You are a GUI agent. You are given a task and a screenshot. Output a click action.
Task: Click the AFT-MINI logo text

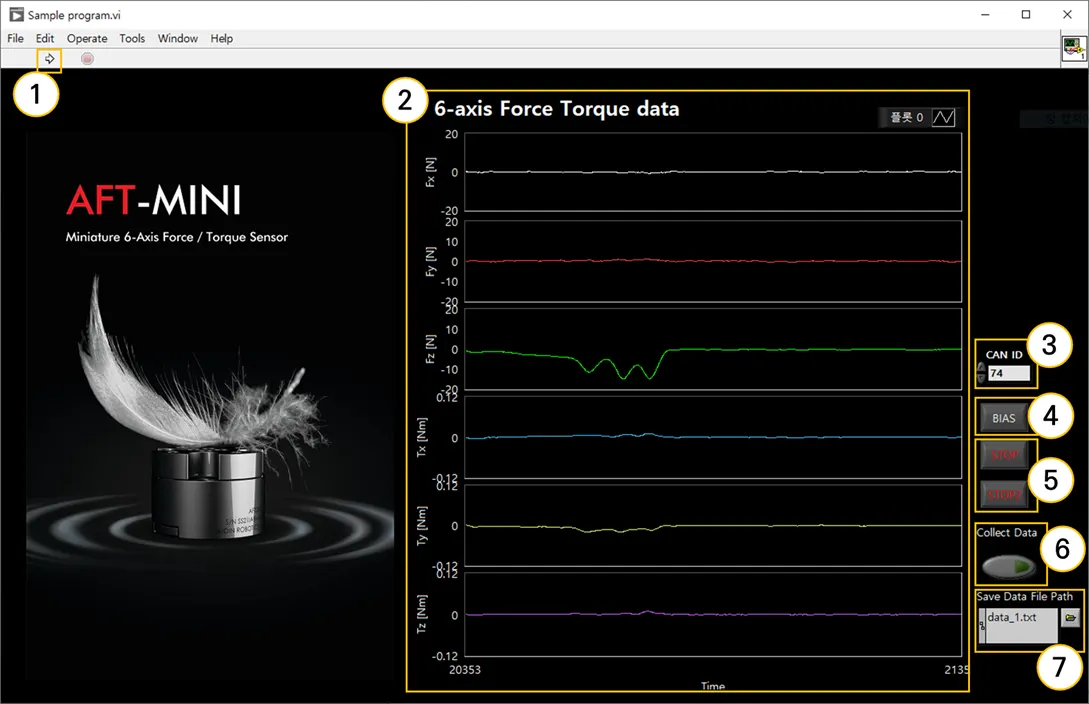click(x=153, y=200)
